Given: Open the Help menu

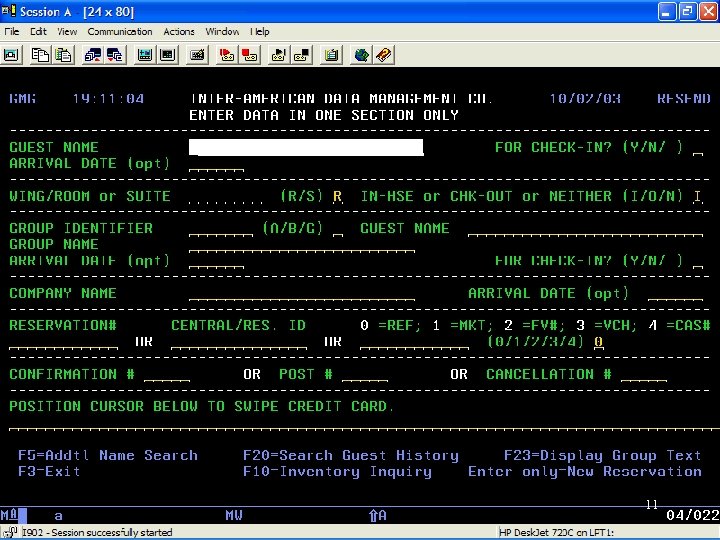Looking at the screenshot, I should pyautogui.click(x=260, y=32).
